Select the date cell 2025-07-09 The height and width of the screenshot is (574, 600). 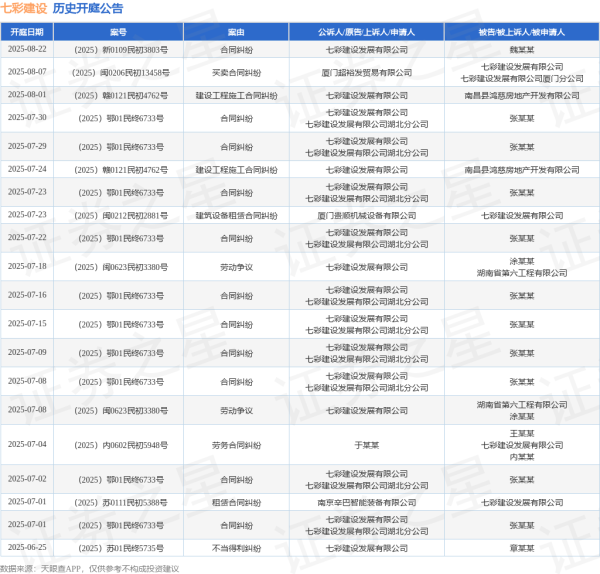pos(27,352)
